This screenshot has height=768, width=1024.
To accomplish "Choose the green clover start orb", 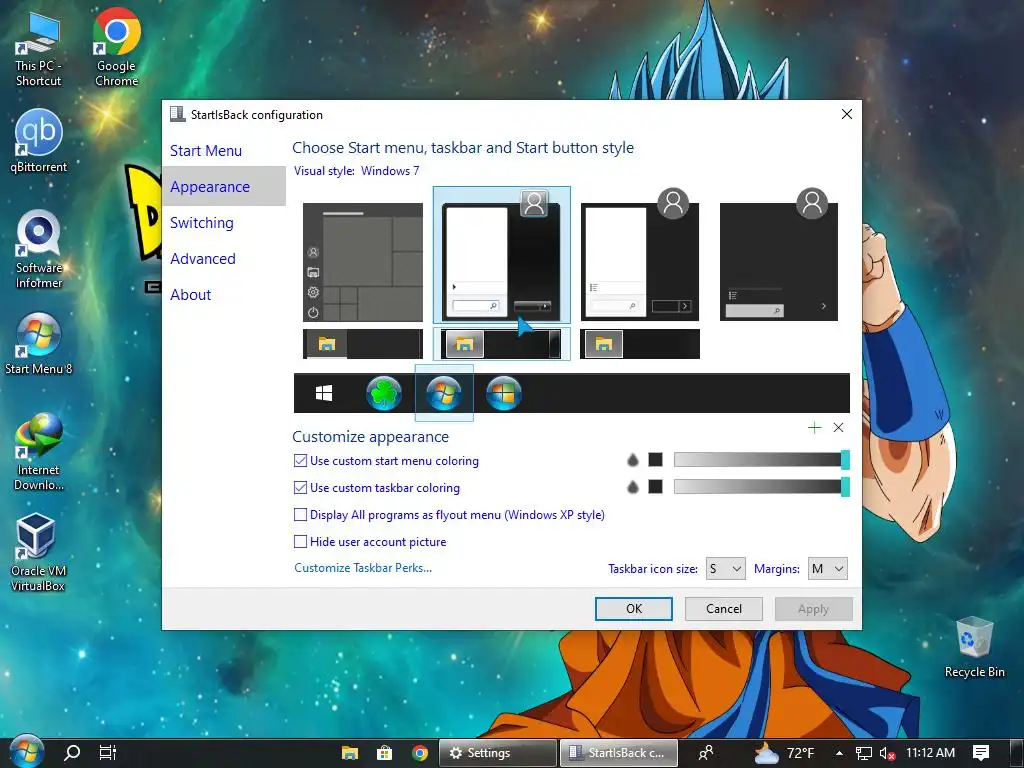I will pyautogui.click(x=383, y=393).
